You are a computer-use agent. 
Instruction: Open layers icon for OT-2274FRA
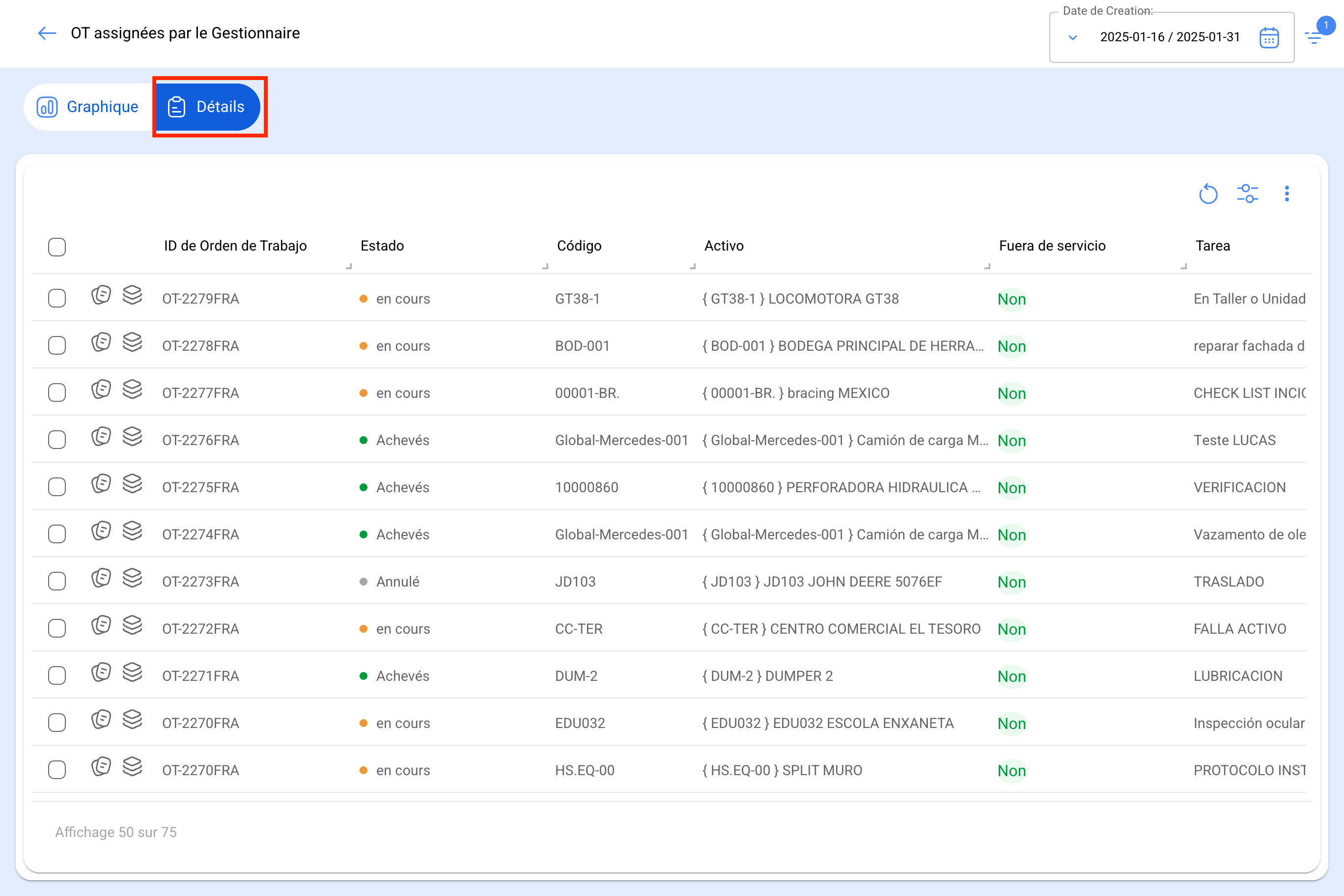pyautogui.click(x=133, y=531)
